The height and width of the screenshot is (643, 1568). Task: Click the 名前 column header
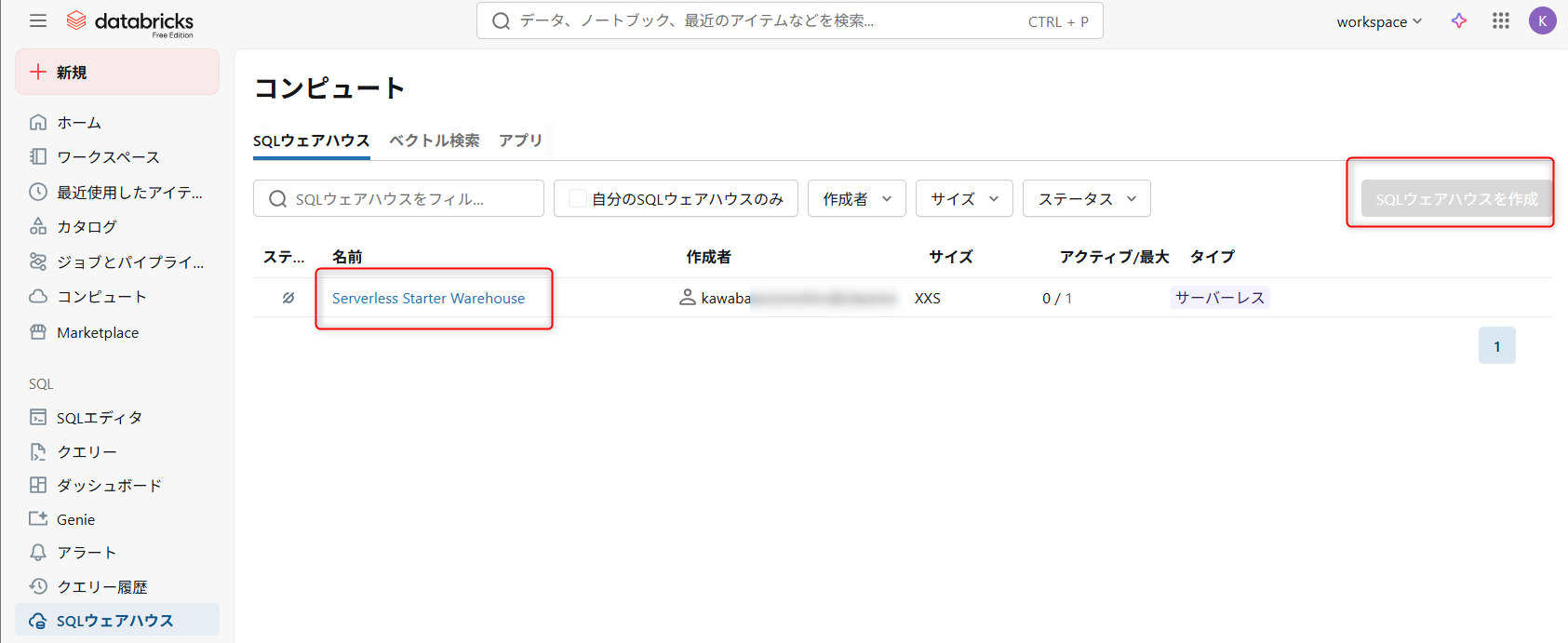coord(347,257)
